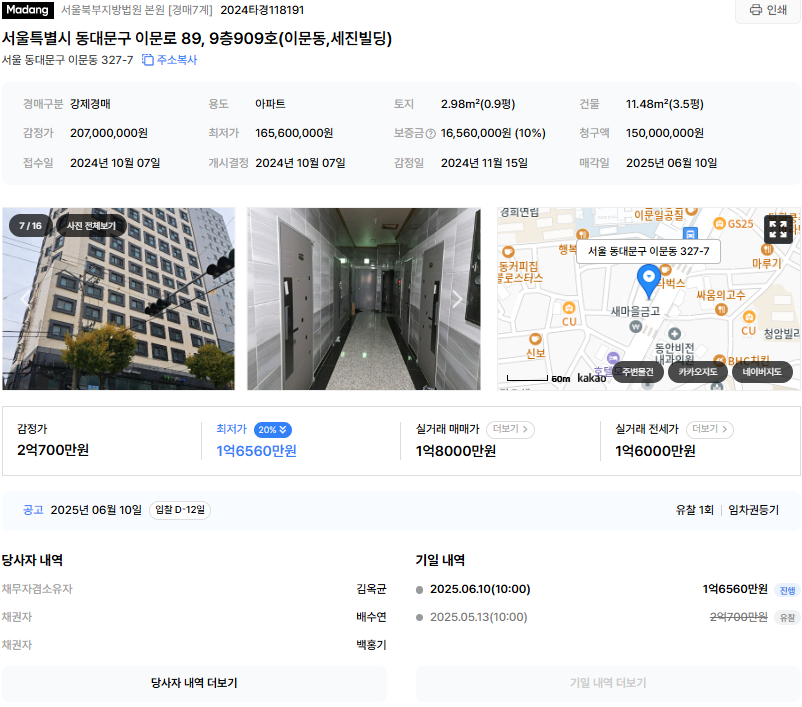Click the 마루기 restaurant marker

coord(767,250)
